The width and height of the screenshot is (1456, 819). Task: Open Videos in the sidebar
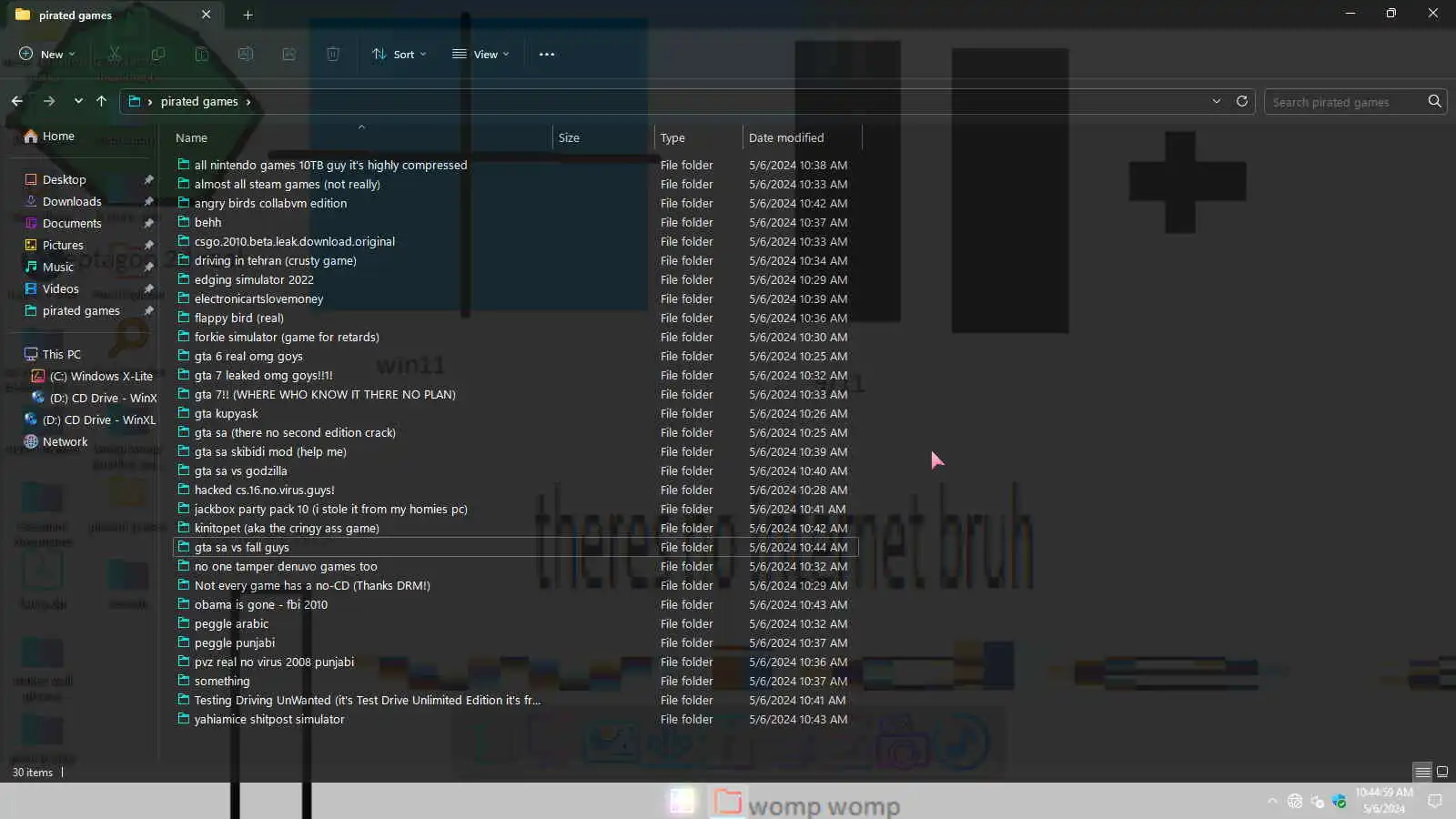pos(61,288)
